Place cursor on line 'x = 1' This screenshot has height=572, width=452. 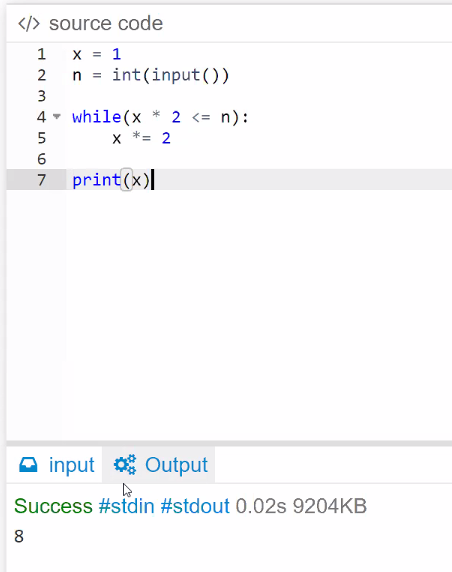(x=97, y=54)
